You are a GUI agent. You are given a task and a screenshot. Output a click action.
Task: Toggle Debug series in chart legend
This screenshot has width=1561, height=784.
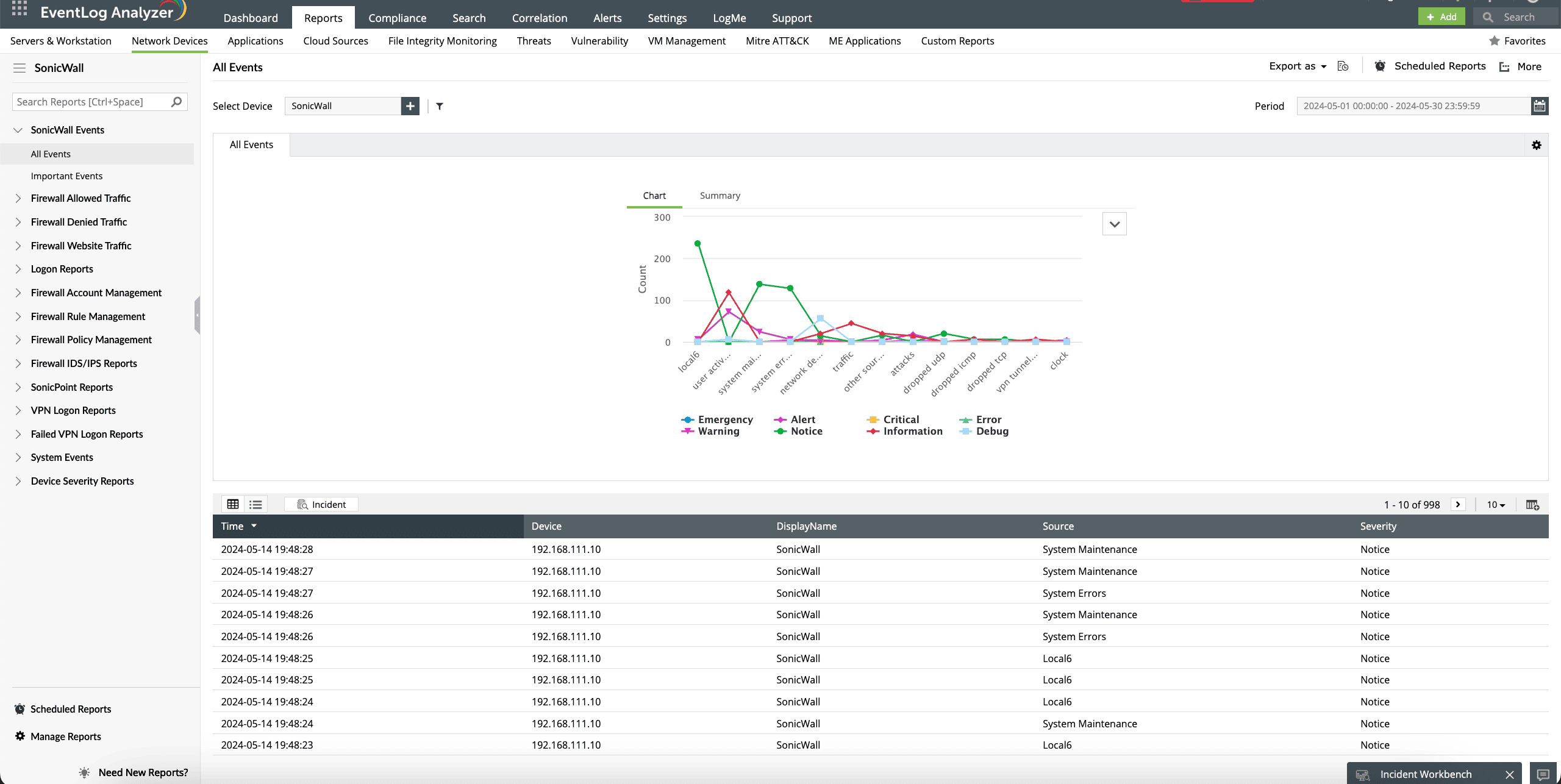[x=984, y=431]
